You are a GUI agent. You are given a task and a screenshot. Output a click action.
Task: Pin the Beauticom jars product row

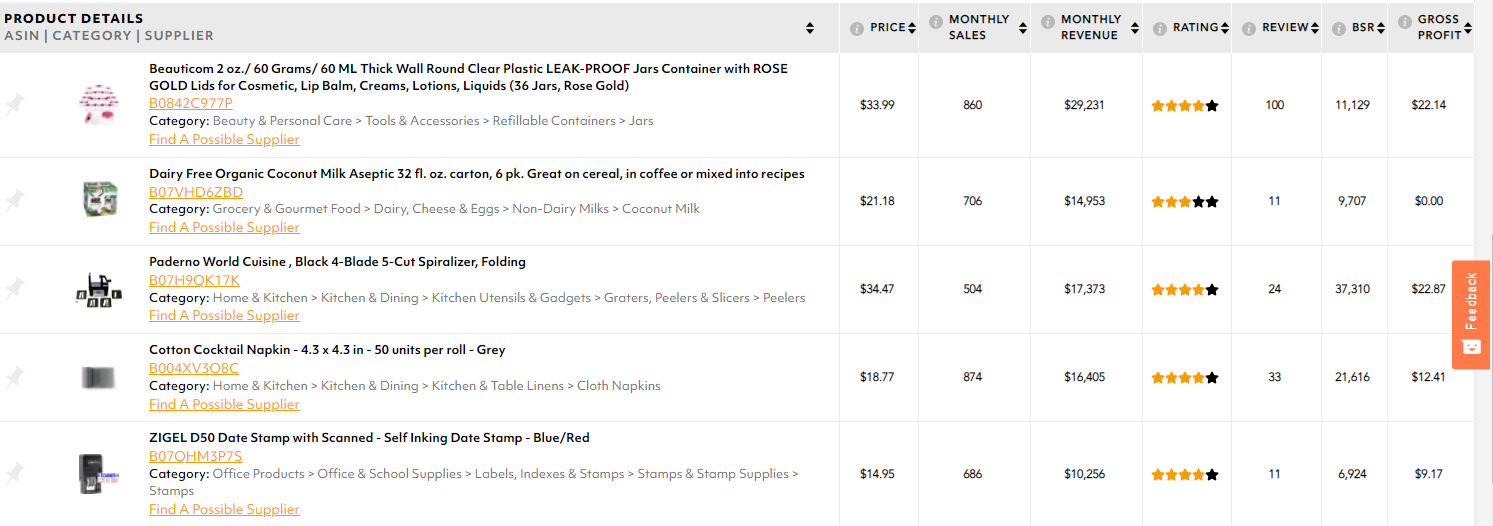(x=14, y=104)
